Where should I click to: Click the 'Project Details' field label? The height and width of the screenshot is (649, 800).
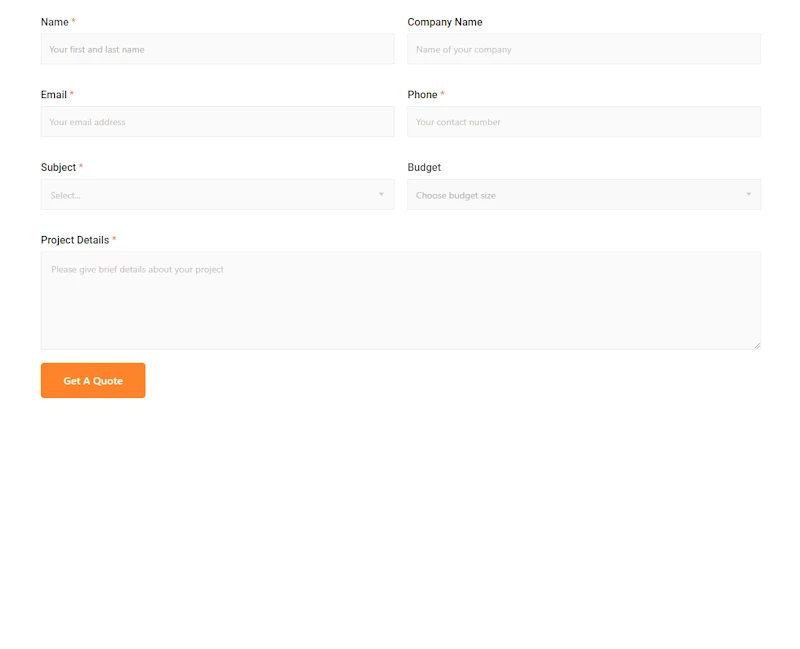tap(75, 240)
